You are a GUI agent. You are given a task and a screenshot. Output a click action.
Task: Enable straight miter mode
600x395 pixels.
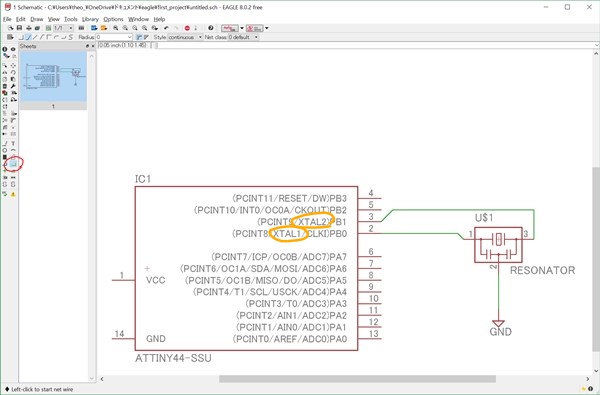[x=146, y=37]
